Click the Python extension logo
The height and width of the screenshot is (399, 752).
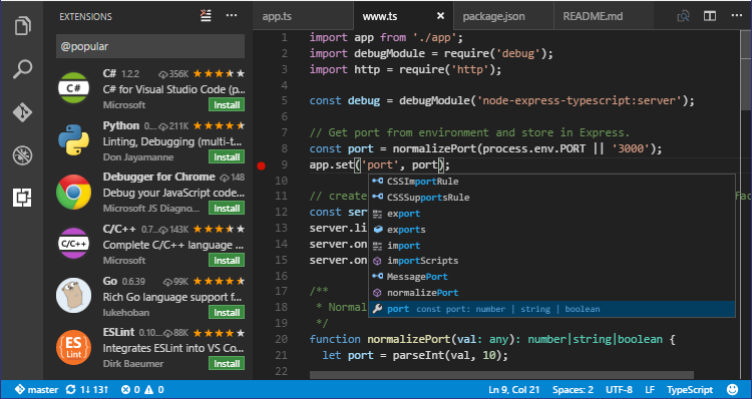pyautogui.click(x=73, y=140)
